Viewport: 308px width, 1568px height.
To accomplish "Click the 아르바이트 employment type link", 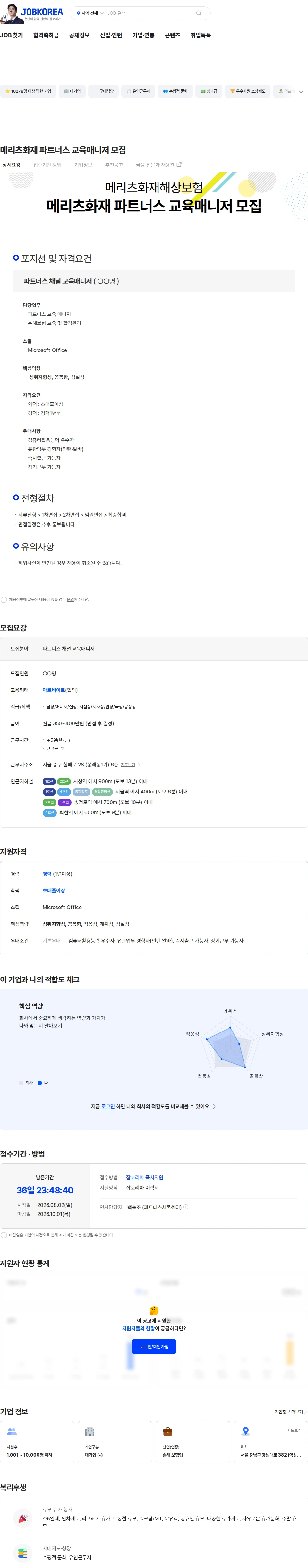I will click(54, 690).
